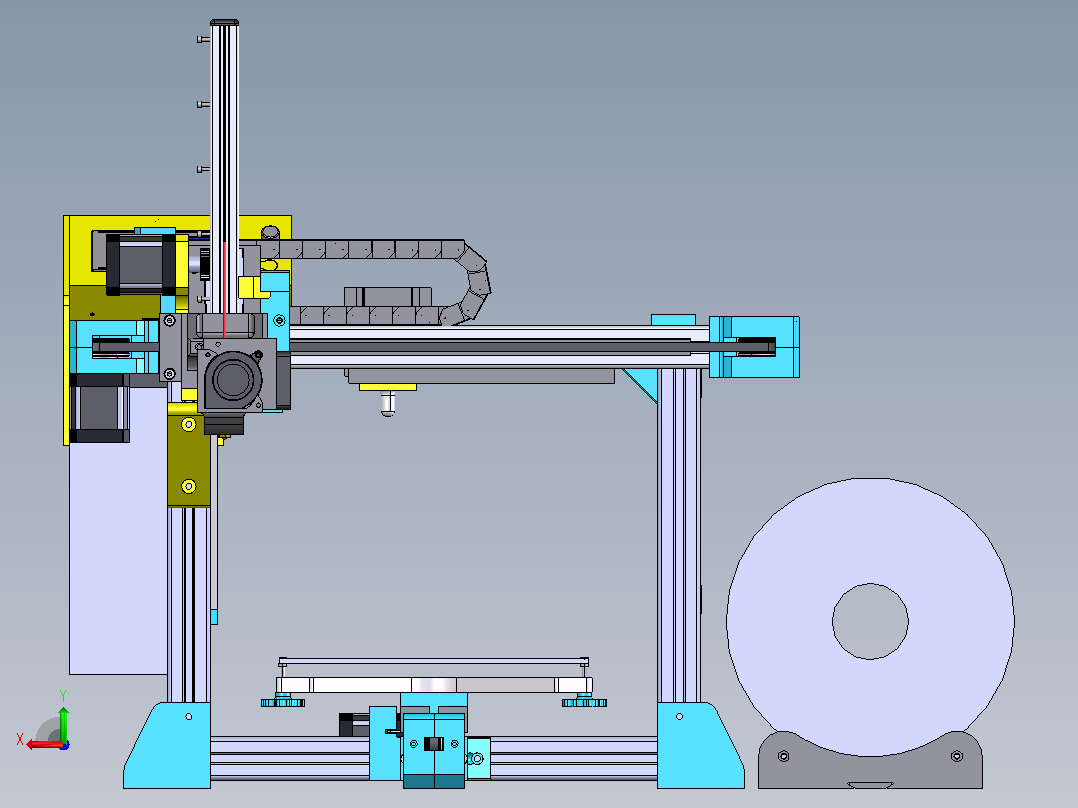
Task: Click the red X axis arrow of triad
Action: pyautogui.click(x=44, y=744)
